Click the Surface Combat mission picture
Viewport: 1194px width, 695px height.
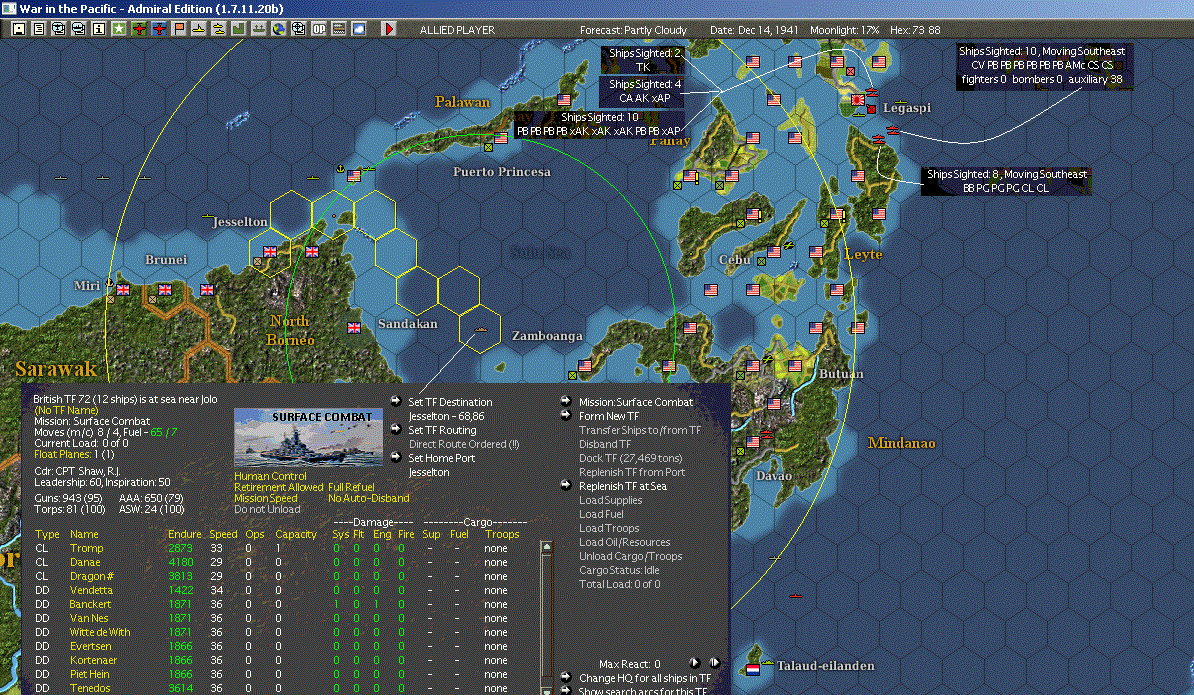pos(308,438)
